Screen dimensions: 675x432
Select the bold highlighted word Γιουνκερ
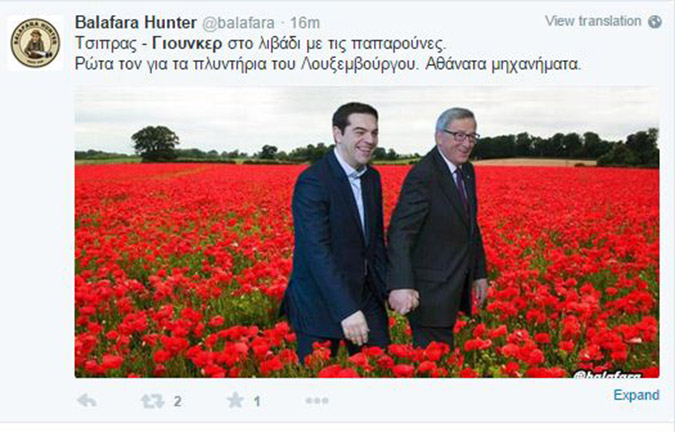click(187, 43)
